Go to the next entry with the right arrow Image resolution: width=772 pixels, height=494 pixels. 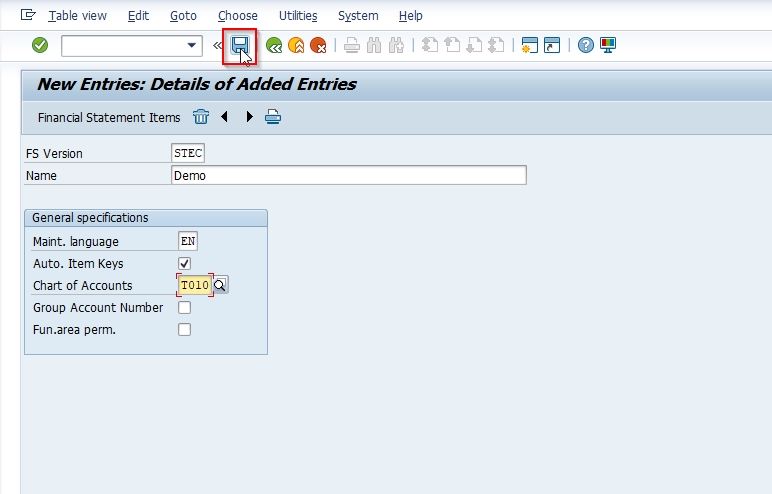(x=249, y=117)
